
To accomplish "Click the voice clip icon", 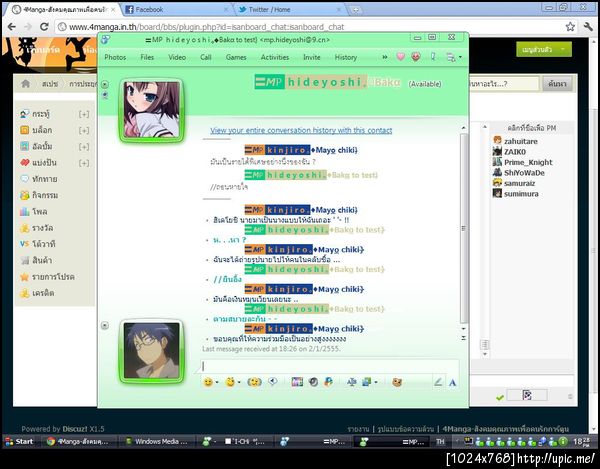I will pyautogui.click(x=273, y=381).
